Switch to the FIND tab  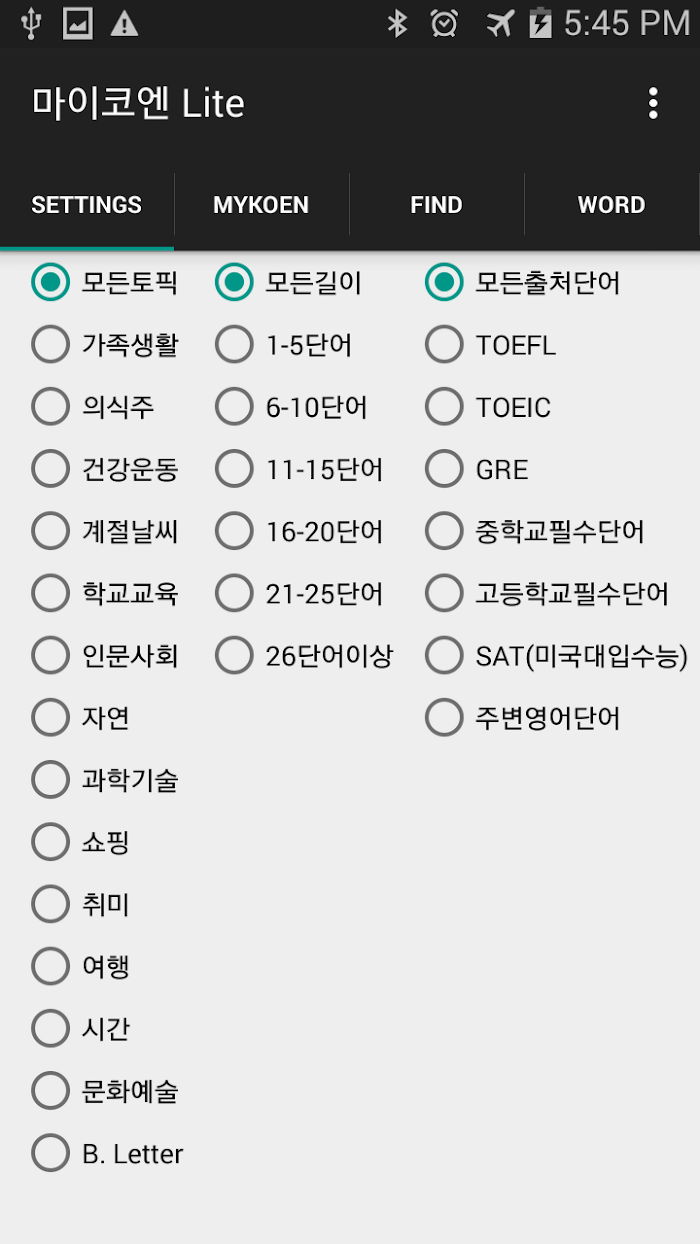click(436, 205)
